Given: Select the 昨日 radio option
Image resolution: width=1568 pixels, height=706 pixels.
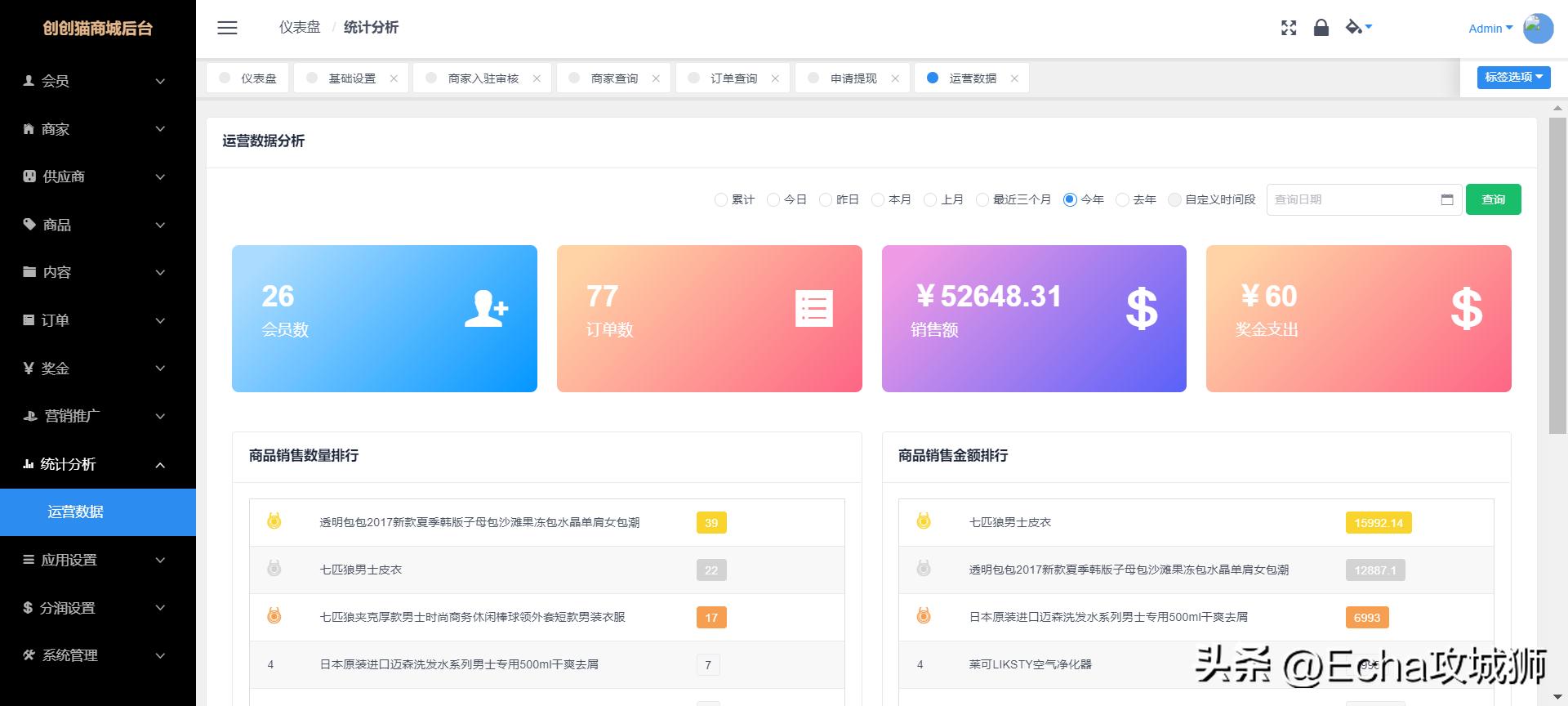Looking at the screenshot, I should 825,199.
